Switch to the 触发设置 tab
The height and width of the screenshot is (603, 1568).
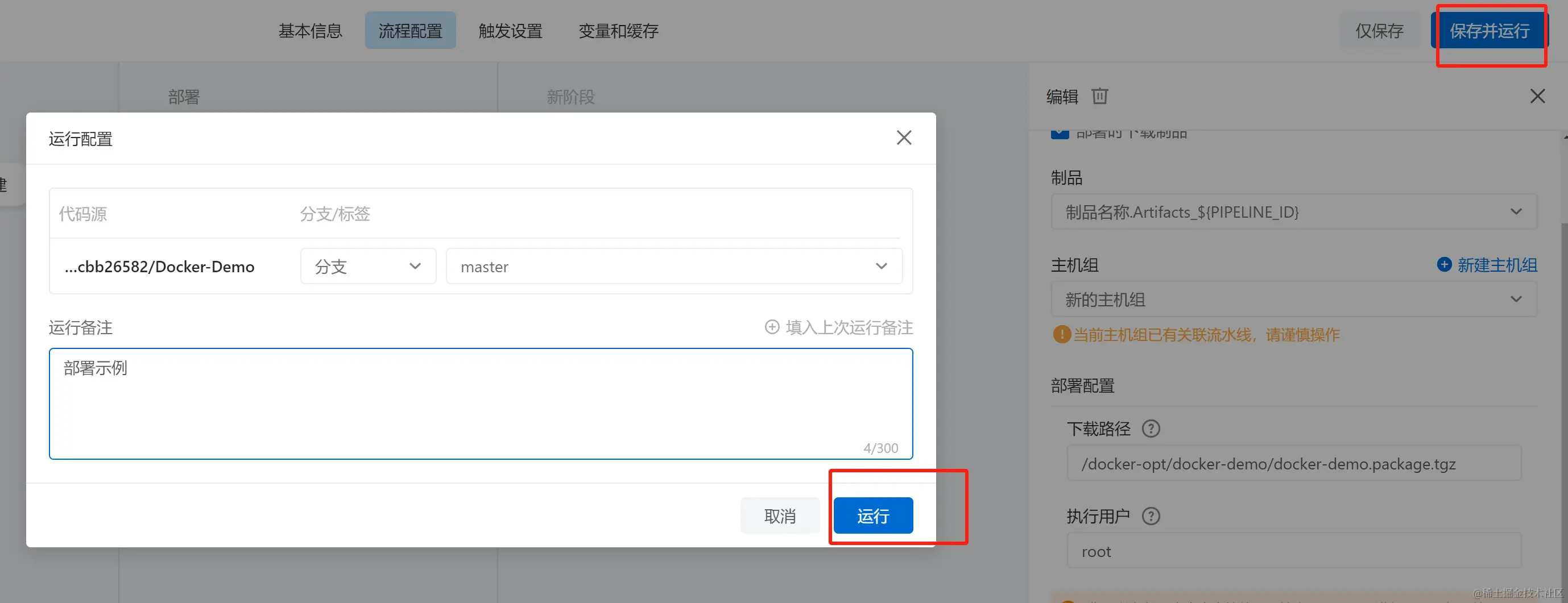(511, 31)
